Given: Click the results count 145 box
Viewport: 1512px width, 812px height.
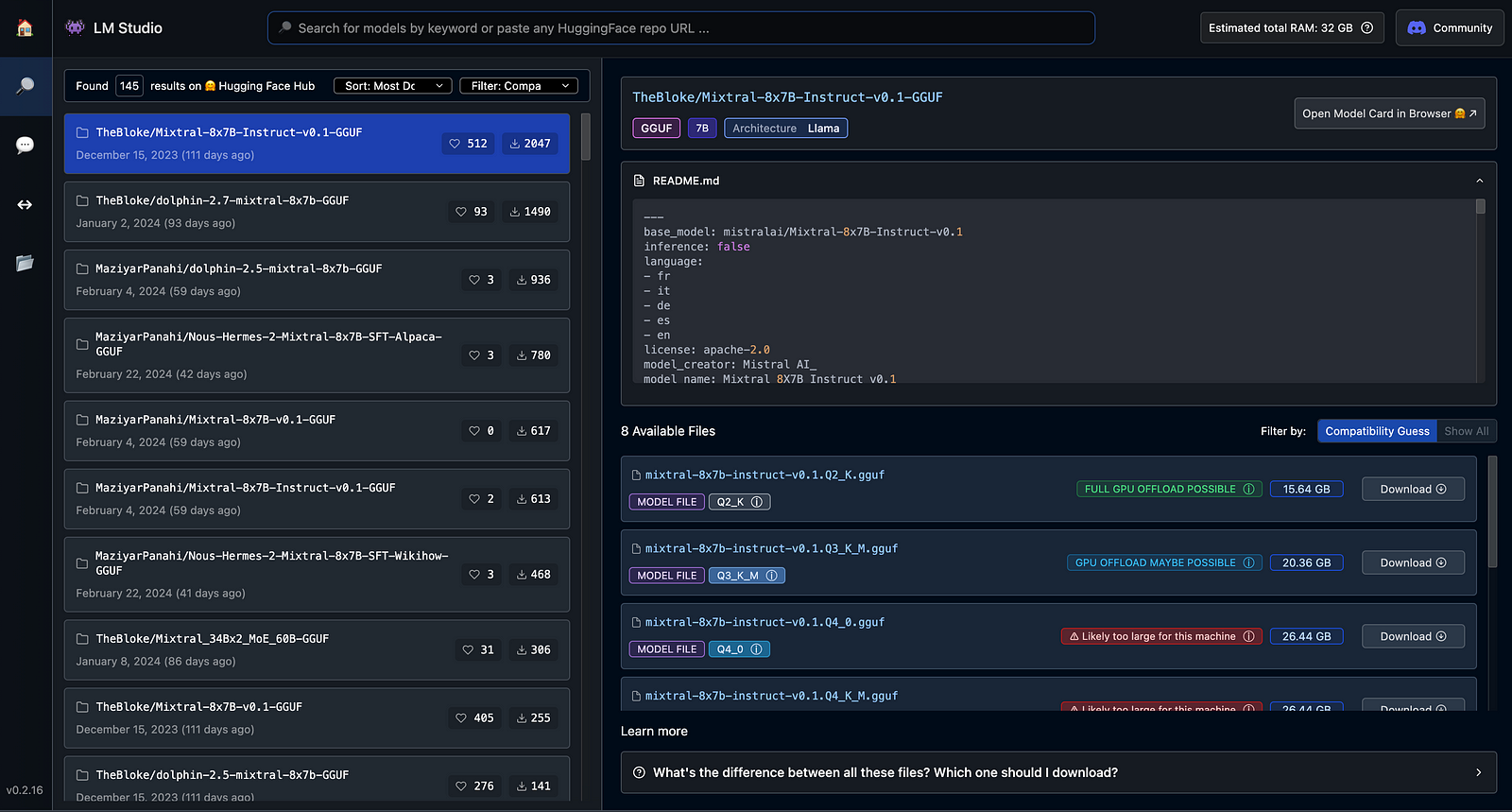Looking at the screenshot, I should pyautogui.click(x=129, y=86).
